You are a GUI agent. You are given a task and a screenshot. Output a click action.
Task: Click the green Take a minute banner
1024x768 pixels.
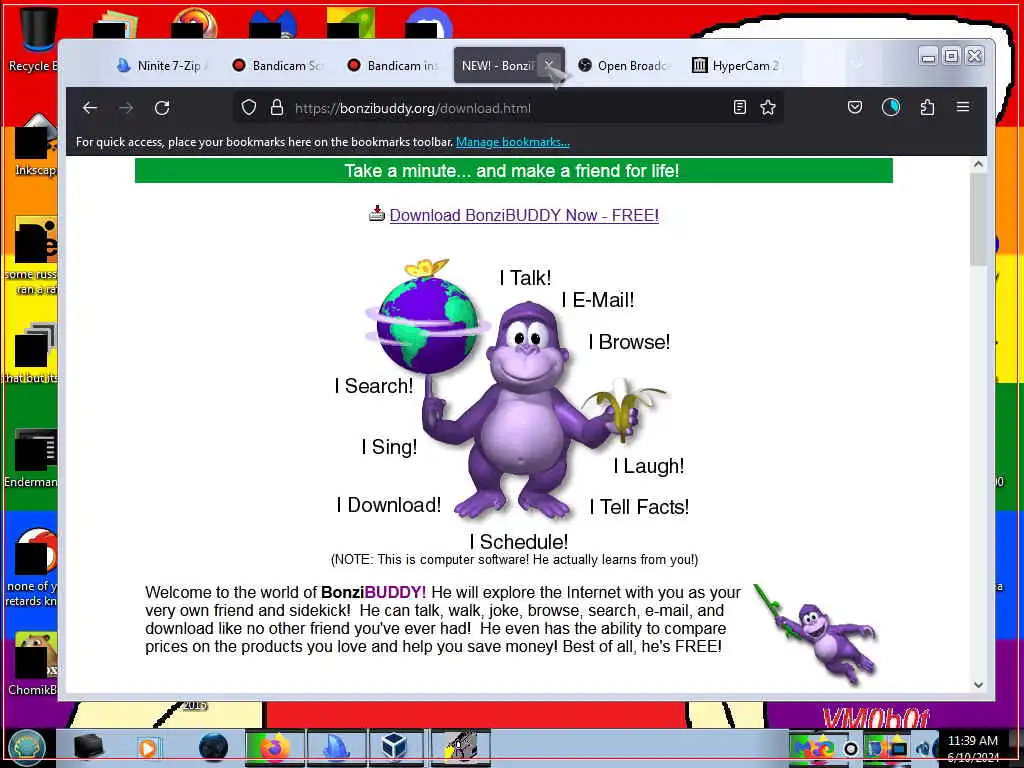coord(513,170)
